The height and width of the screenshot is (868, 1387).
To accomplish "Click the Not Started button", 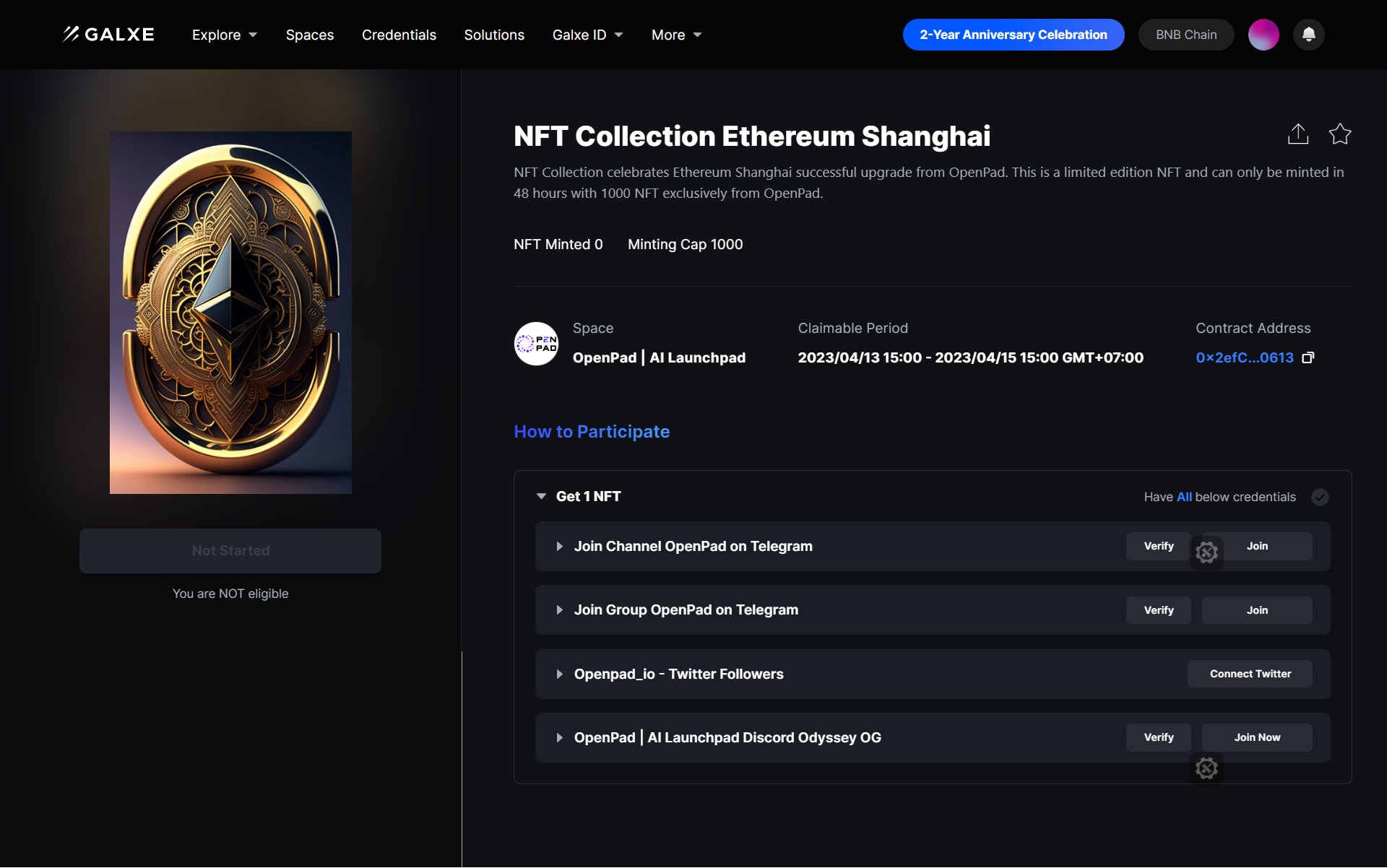I will pyautogui.click(x=230, y=551).
